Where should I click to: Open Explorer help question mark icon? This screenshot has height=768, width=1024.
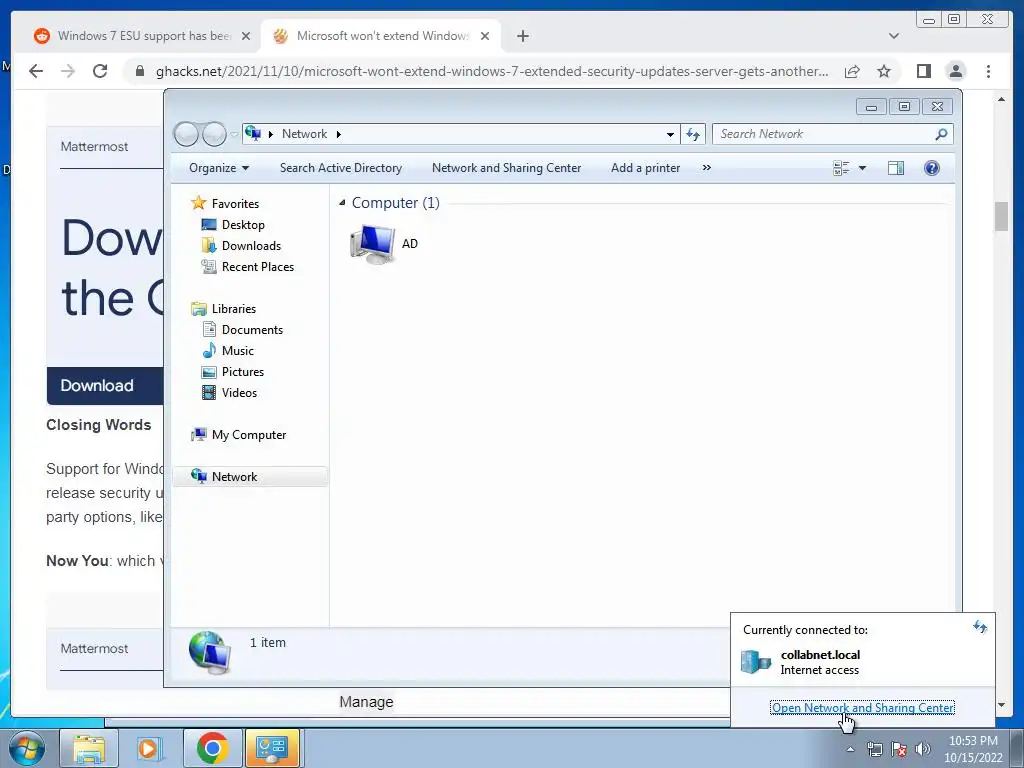tap(932, 168)
